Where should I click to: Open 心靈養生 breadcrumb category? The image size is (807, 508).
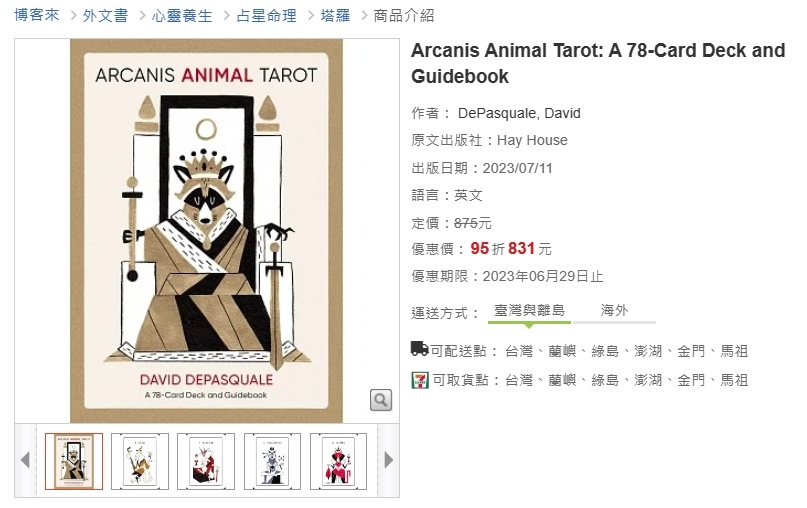click(x=182, y=15)
